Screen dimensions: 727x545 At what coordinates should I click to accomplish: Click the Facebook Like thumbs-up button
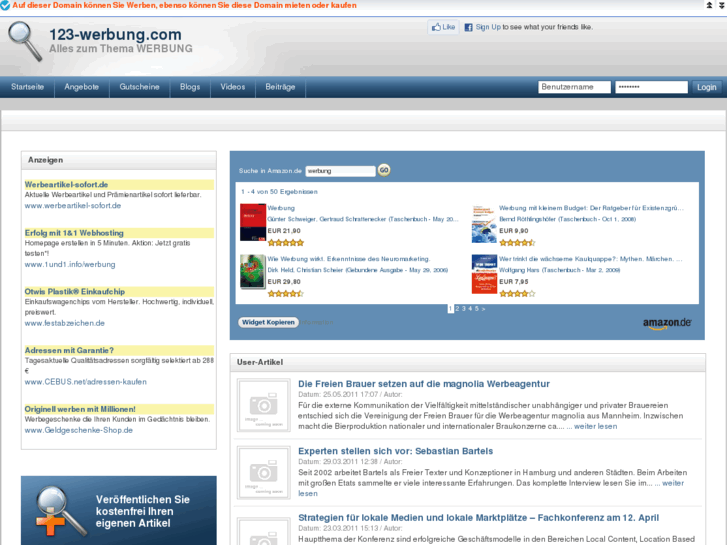coord(443,27)
